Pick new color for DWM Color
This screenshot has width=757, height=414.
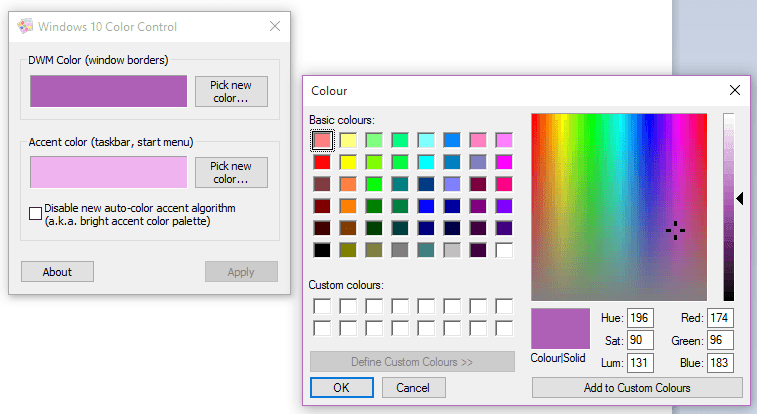(231, 91)
